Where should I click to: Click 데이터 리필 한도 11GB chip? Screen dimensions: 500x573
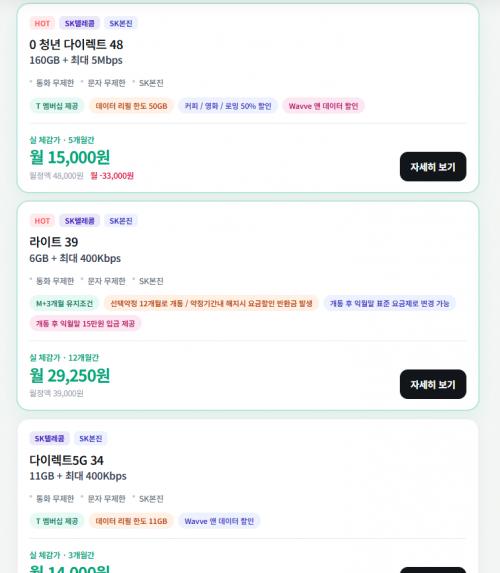(x=131, y=521)
